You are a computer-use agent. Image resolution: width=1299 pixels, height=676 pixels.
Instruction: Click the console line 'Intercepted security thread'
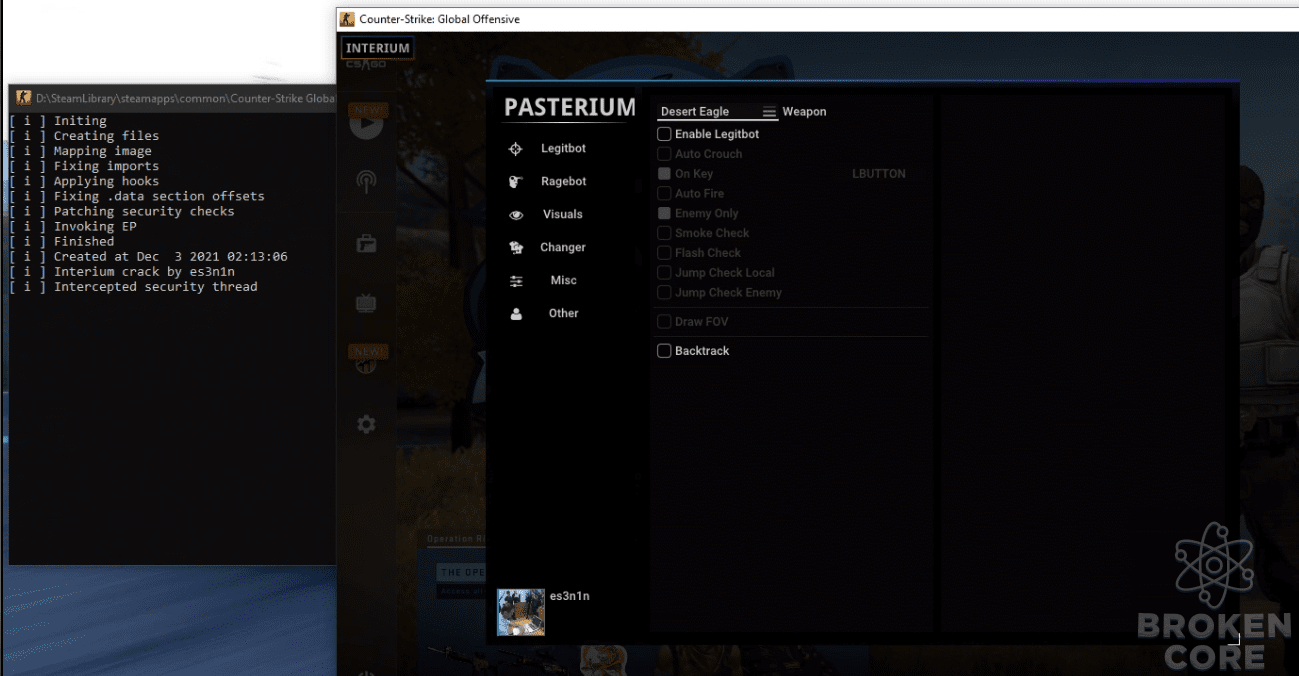[156, 287]
